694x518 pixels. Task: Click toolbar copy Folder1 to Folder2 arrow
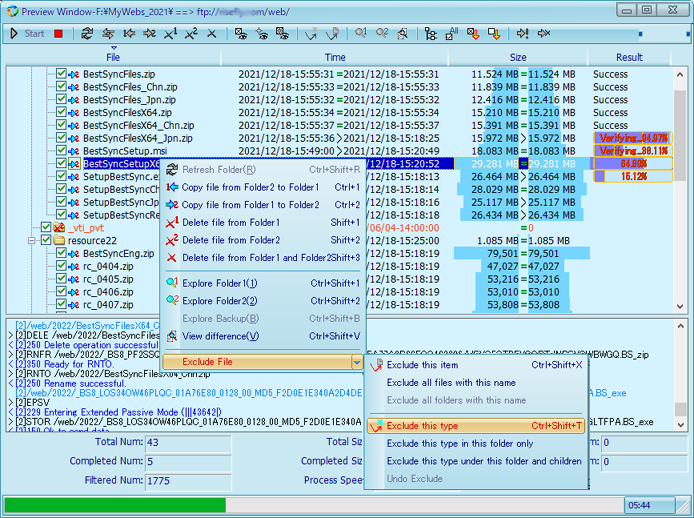point(150,34)
